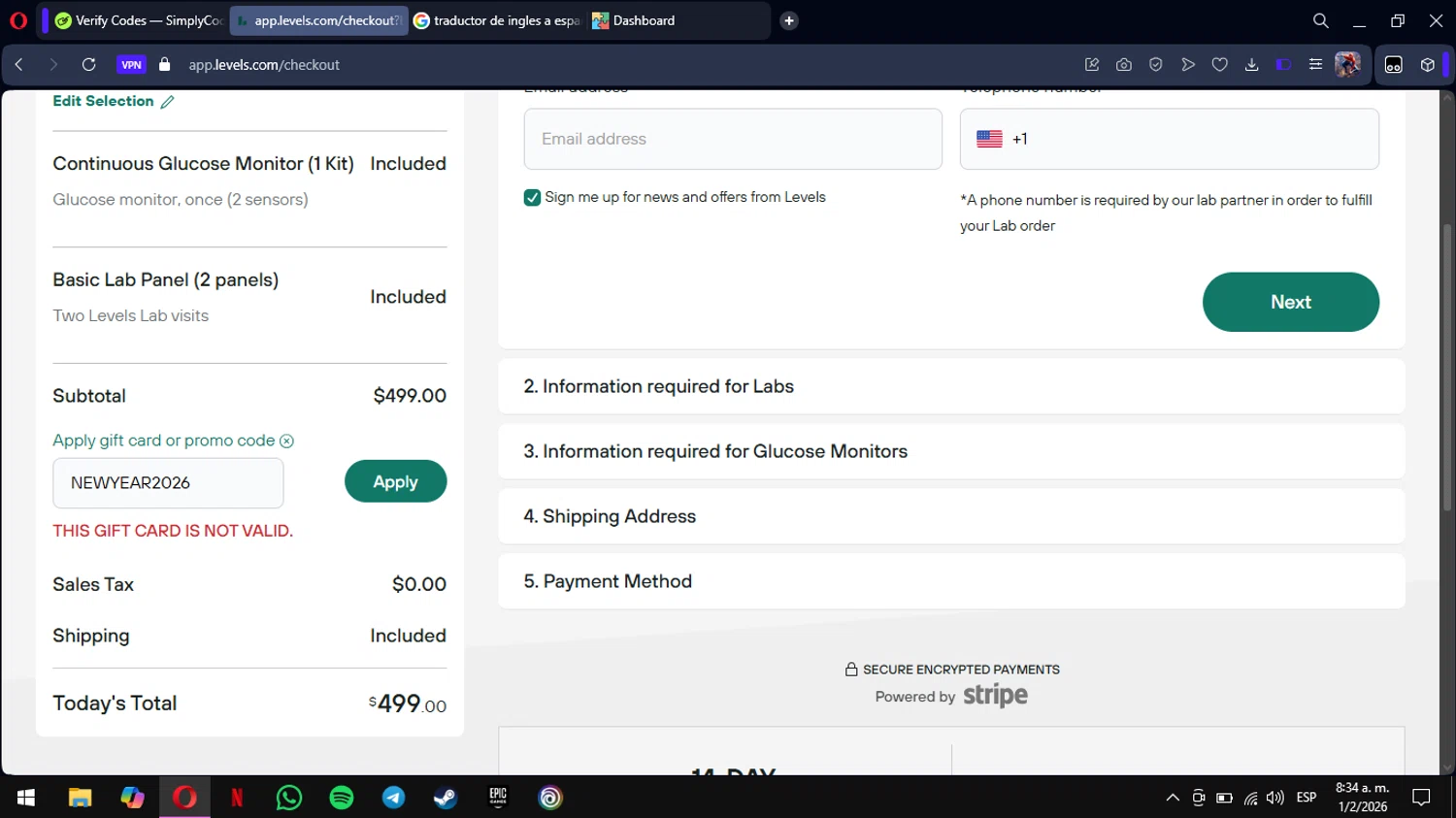Click the Copilot icon in the taskbar

[132, 798]
